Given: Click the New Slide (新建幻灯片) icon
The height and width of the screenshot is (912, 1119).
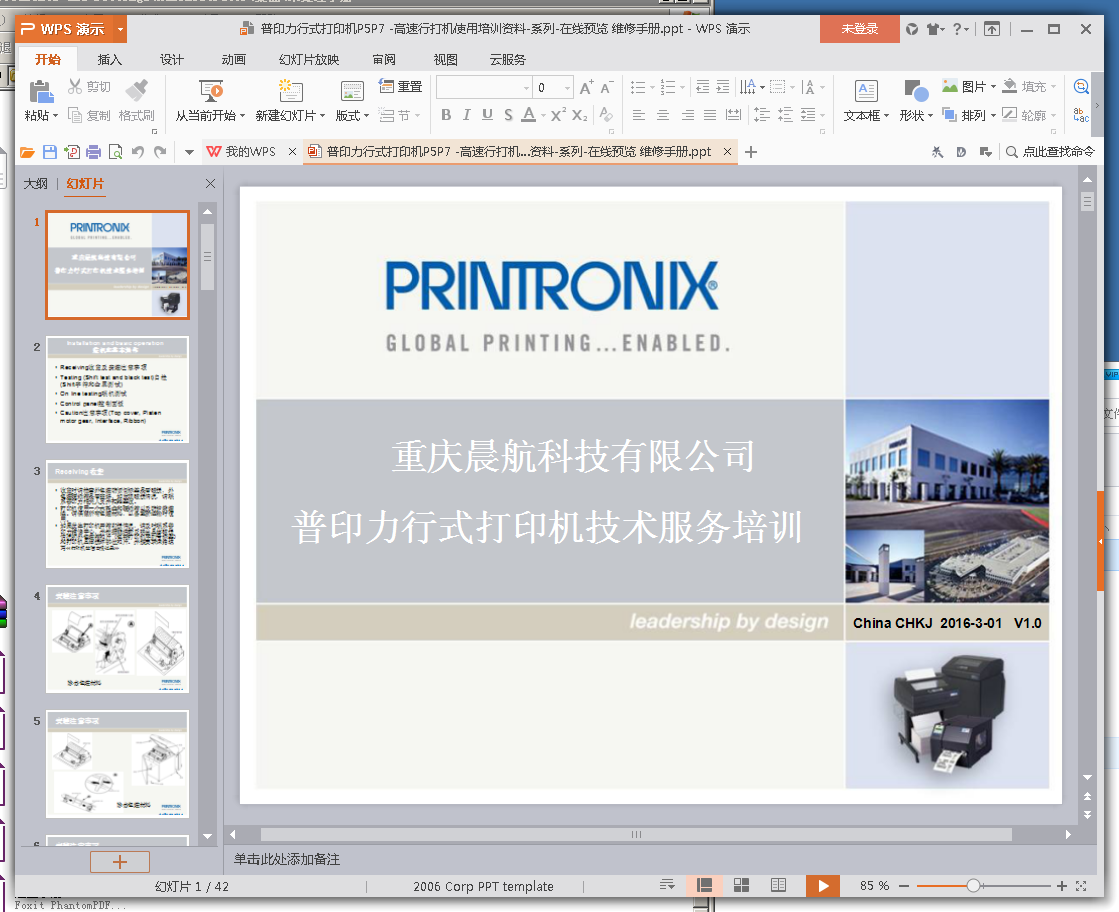Looking at the screenshot, I should coord(290,91).
